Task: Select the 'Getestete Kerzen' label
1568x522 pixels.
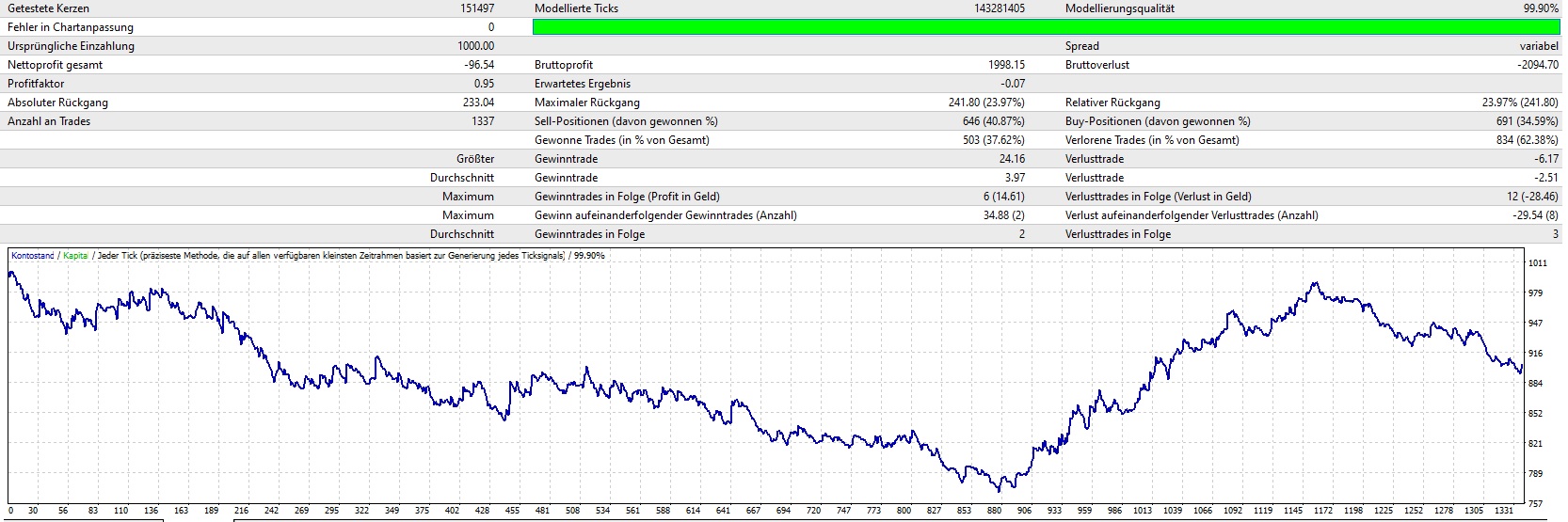Action: pos(49,8)
